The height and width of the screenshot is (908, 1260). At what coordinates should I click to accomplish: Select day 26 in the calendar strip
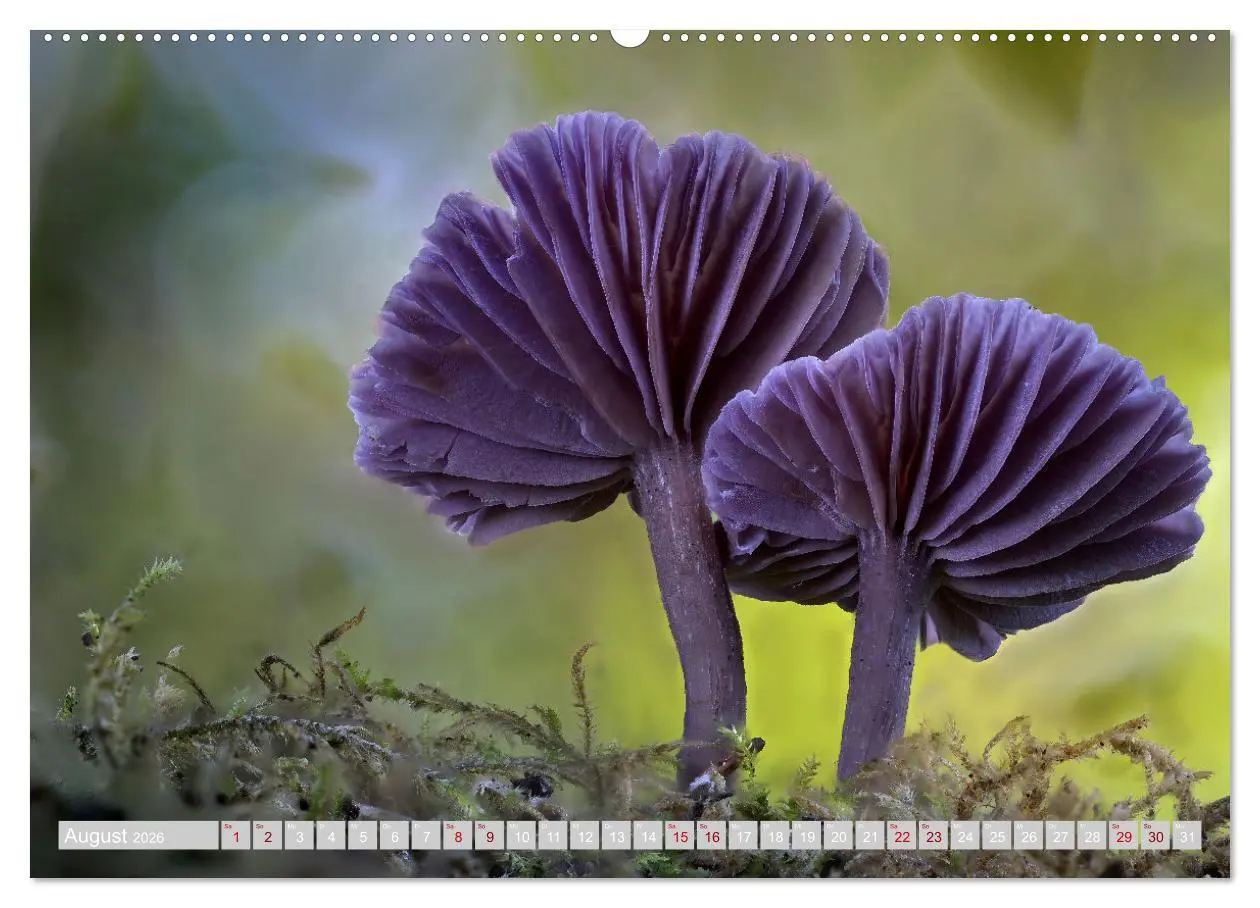point(1028,836)
